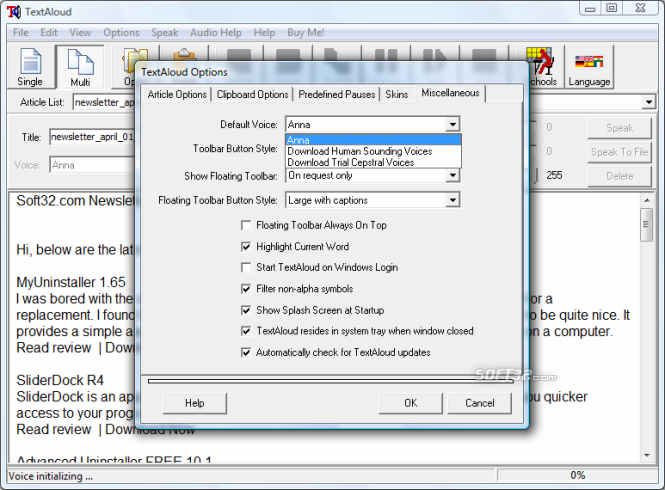Click 'Voice initializing ...' status text
This screenshot has height=490, width=665.
coord(50,476)
